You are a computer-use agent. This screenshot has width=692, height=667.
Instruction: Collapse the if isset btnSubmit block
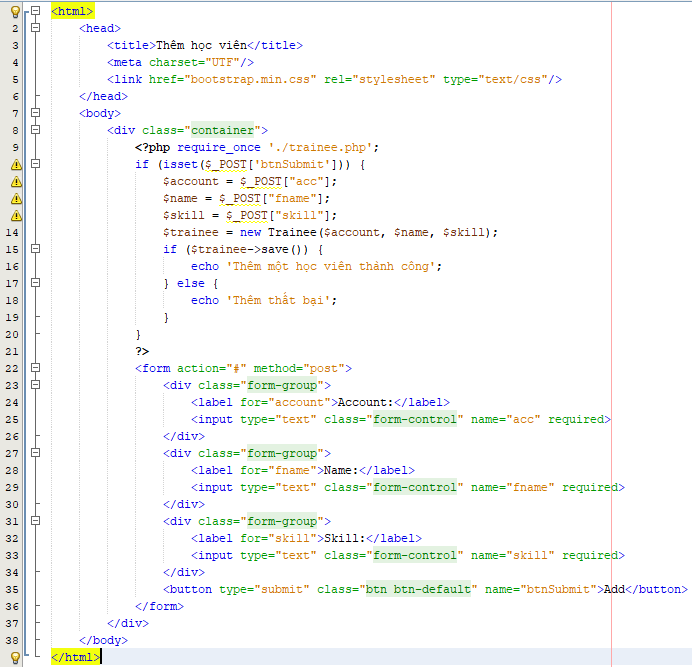(x=36, y=164)
